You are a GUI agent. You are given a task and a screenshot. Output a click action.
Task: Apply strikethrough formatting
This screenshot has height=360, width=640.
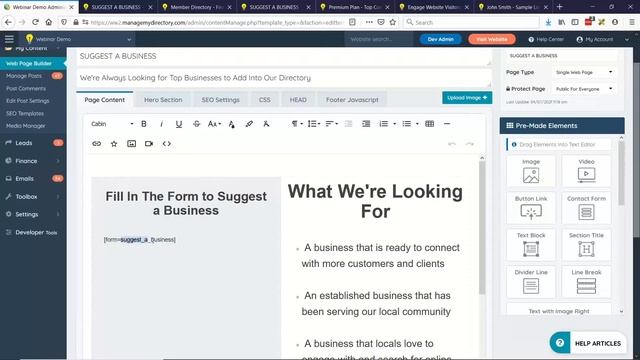coord(196,124)
